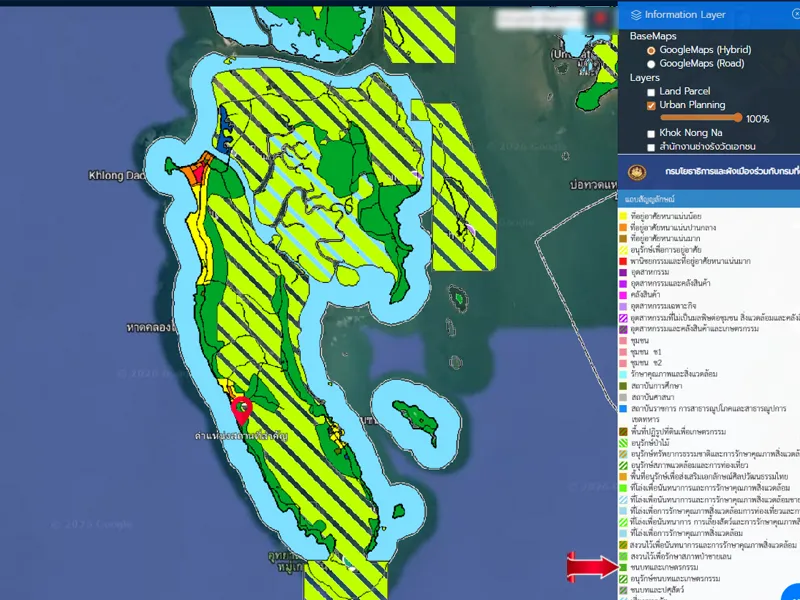Turn on the Khok Nong Na layer
This screenshot has height=600, width=800.
(651, 133)
